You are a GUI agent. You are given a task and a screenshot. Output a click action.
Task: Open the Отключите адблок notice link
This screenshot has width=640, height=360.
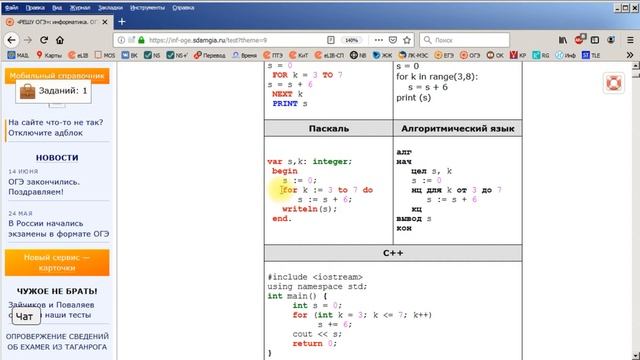tap(45, 133)
